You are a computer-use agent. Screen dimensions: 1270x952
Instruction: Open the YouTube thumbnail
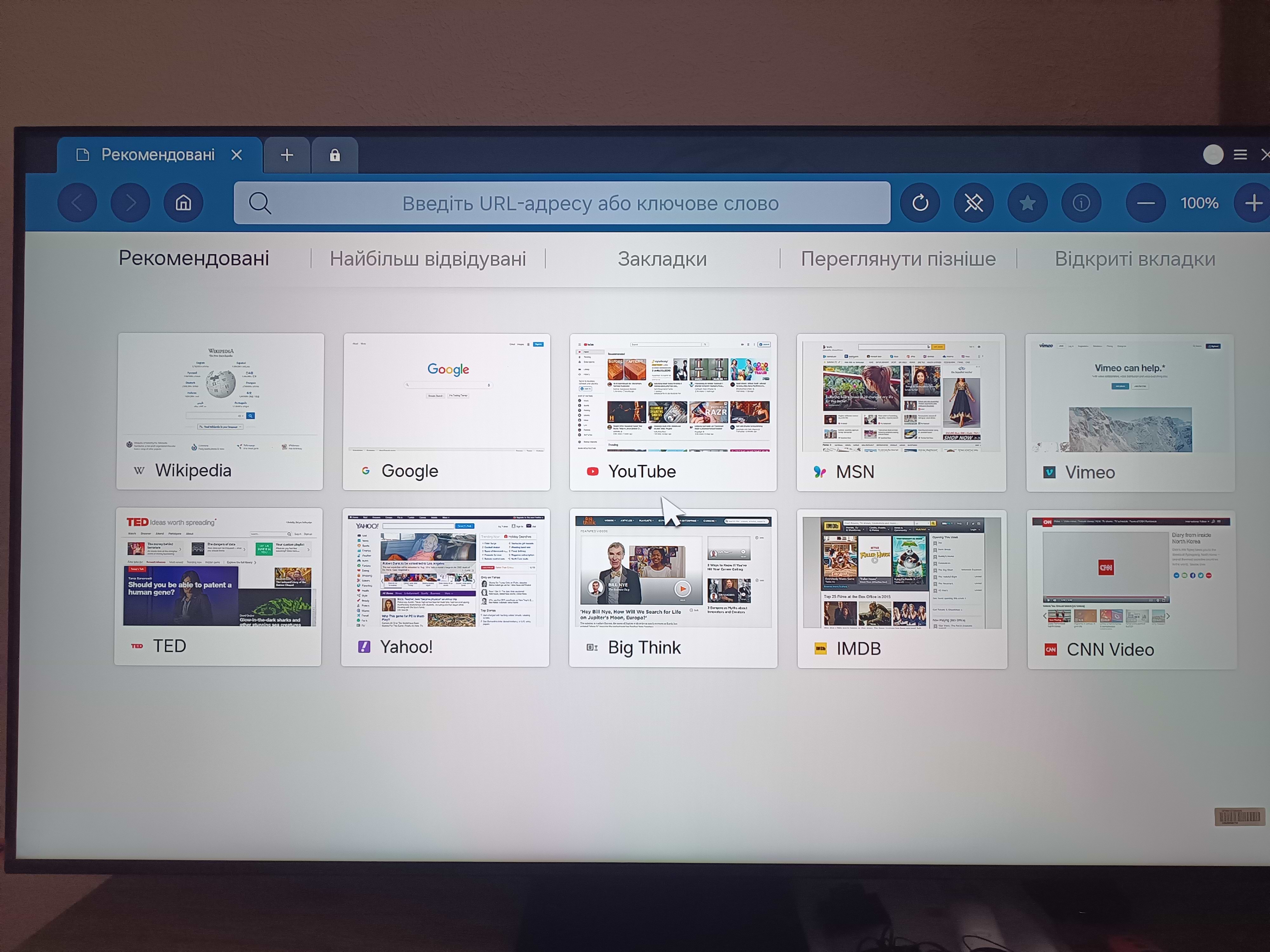[x=673, y=413]
